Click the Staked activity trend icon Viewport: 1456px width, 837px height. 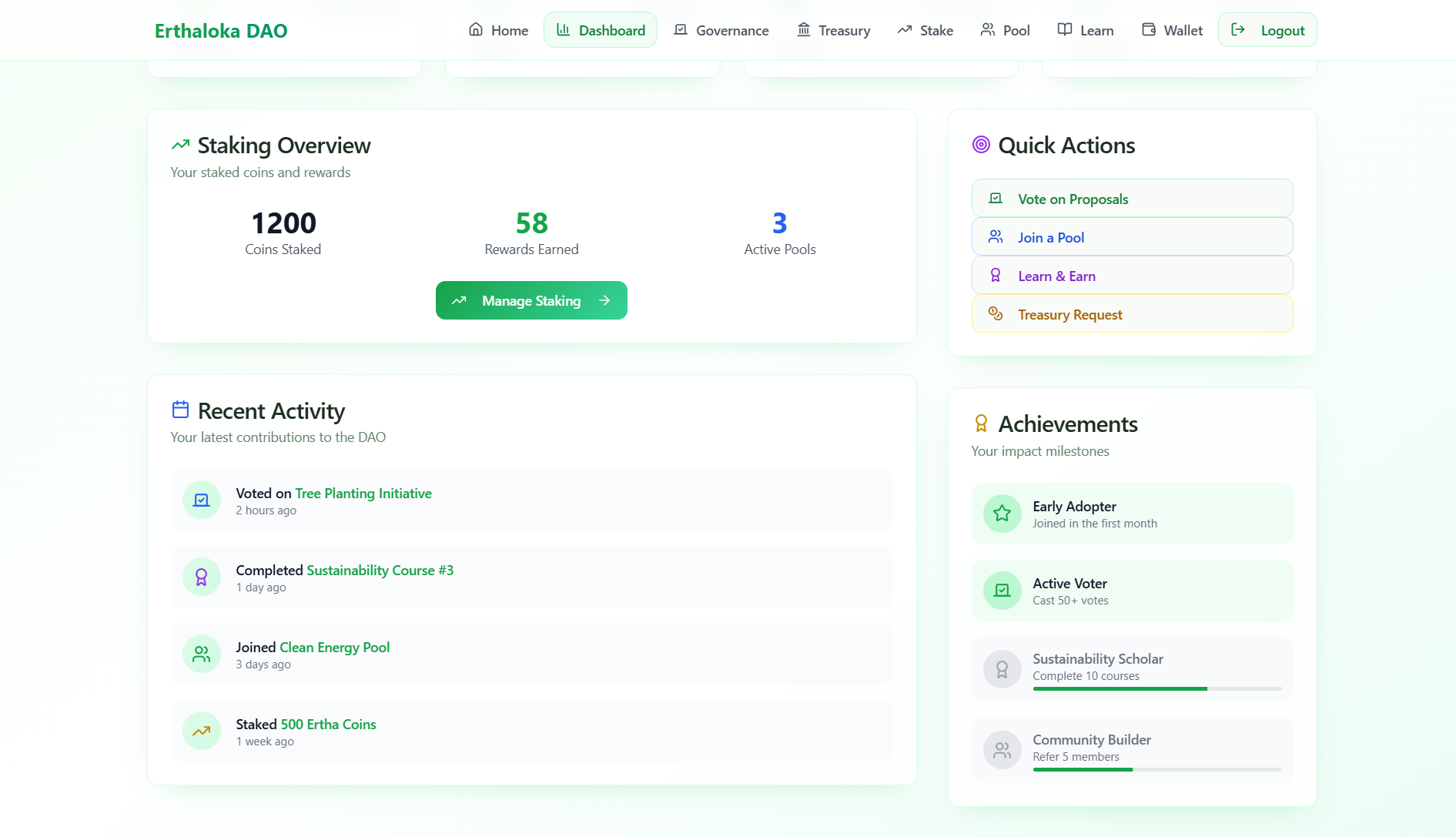click(202, 732)
